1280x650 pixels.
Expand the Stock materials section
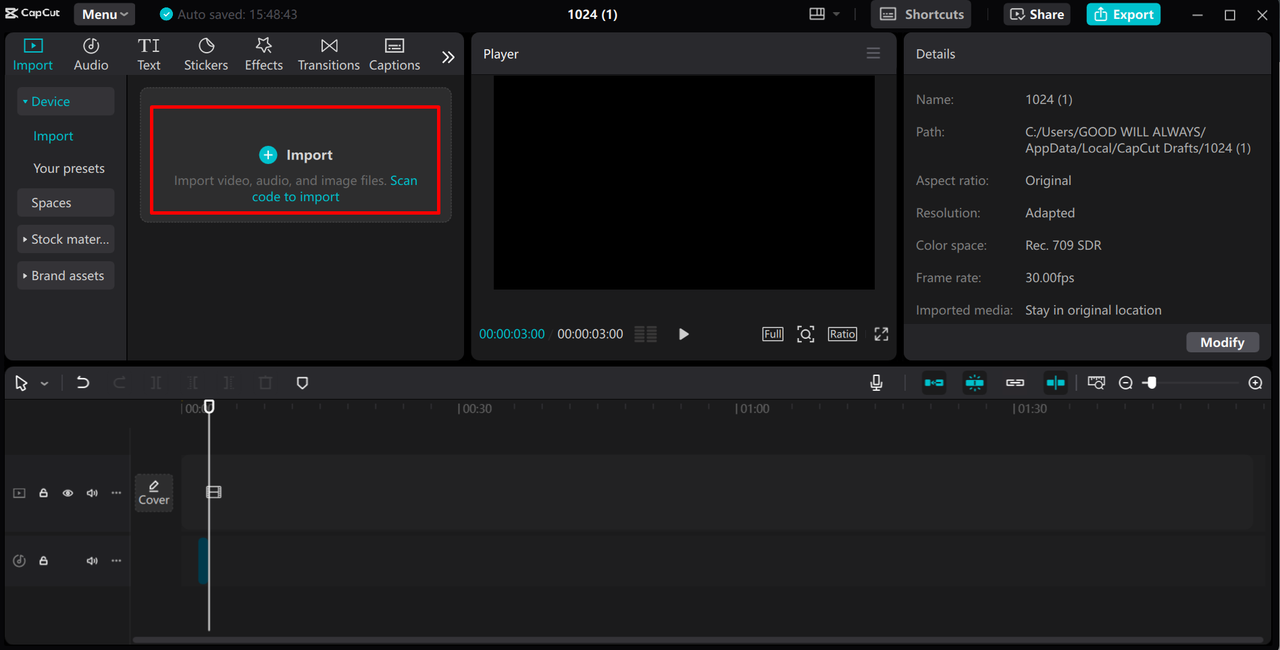pos(65,239)
